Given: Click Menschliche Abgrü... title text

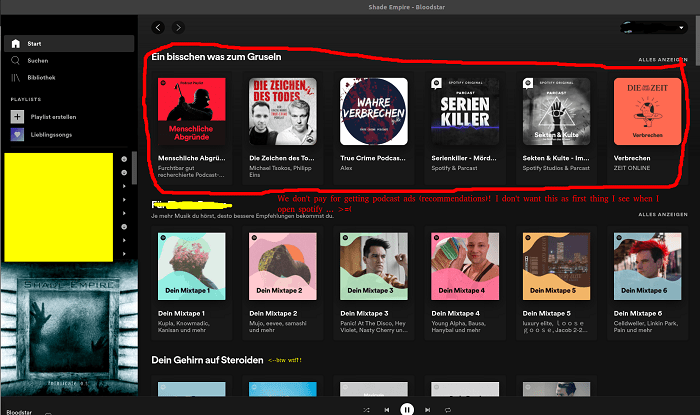Looking at the screenshot, I should pyautogui.click(x=192, y=158).
